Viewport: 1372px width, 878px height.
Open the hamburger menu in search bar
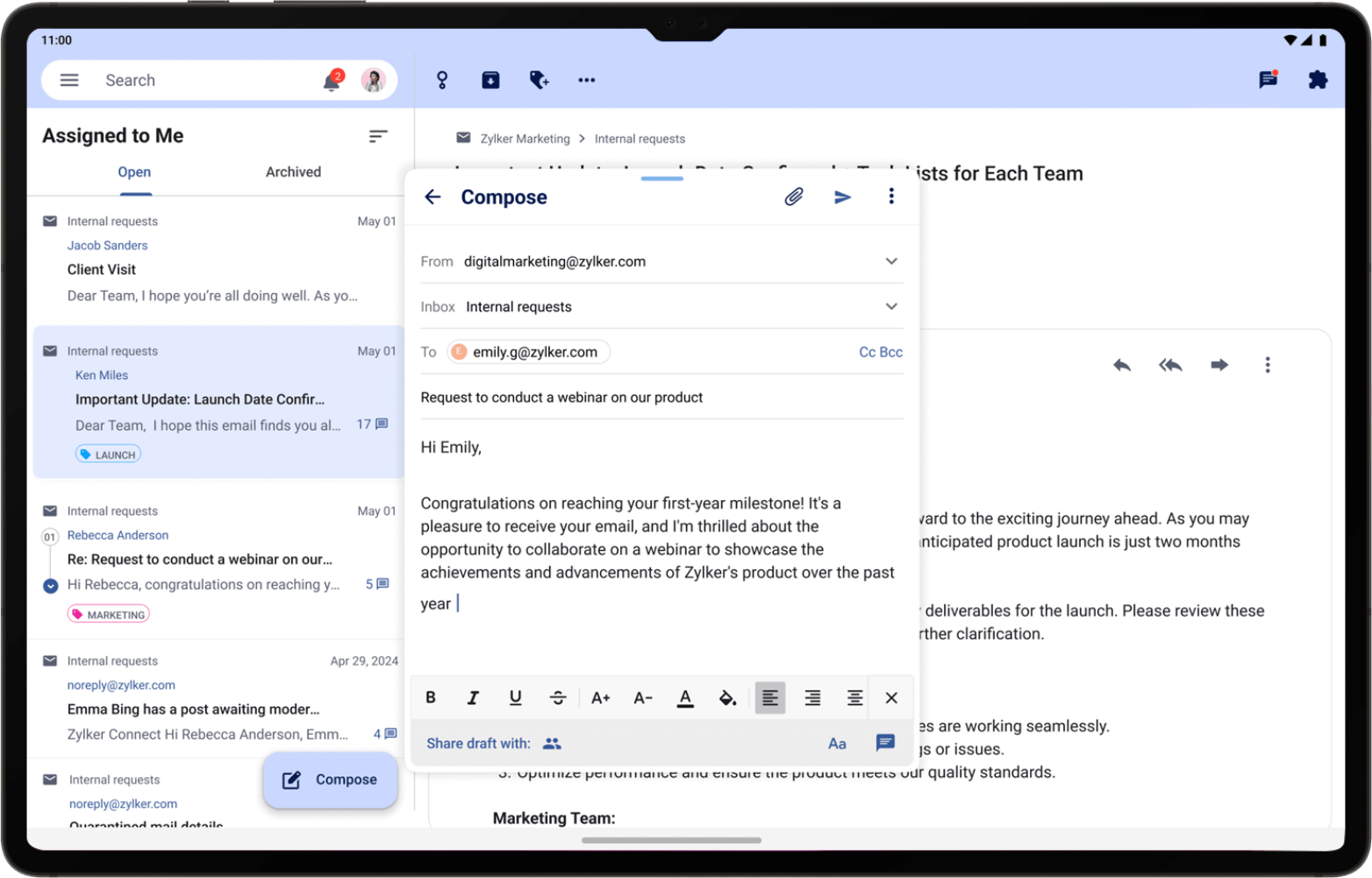pyautogui.click(x=69, y=80)
